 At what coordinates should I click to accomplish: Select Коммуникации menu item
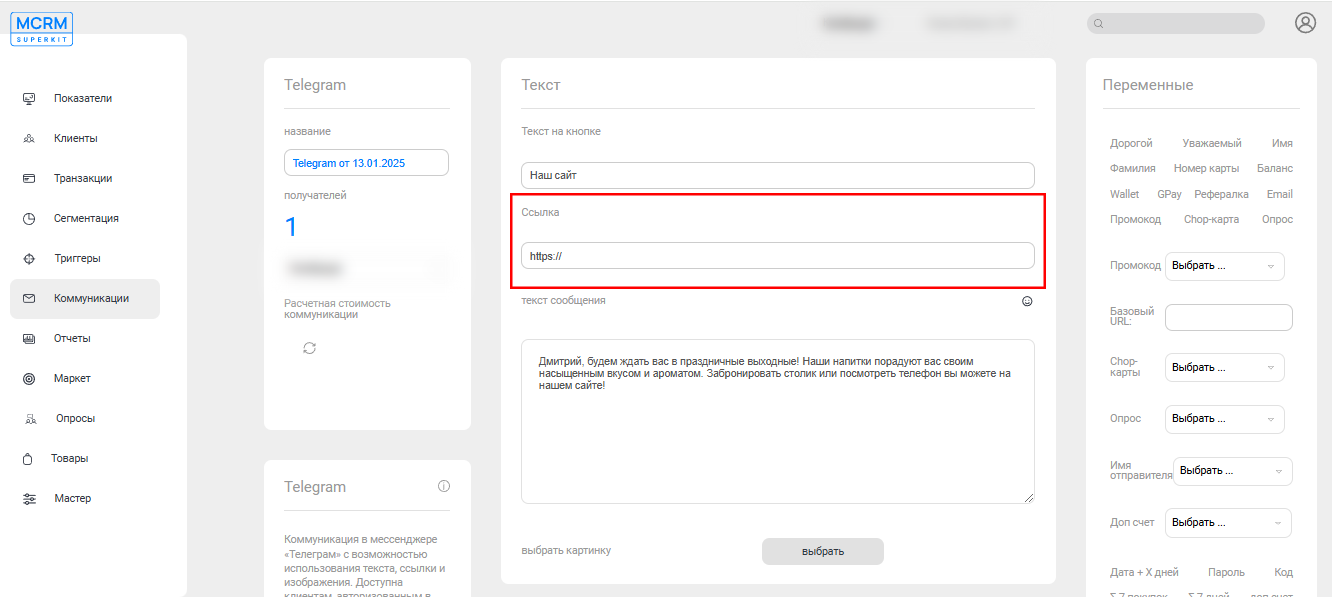(x=85, y=299)
